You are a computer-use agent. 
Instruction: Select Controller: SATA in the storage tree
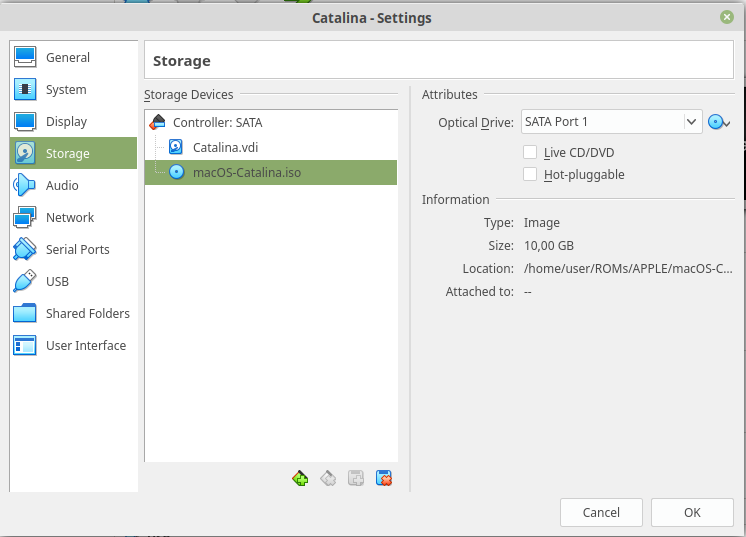tap(217, 122)
